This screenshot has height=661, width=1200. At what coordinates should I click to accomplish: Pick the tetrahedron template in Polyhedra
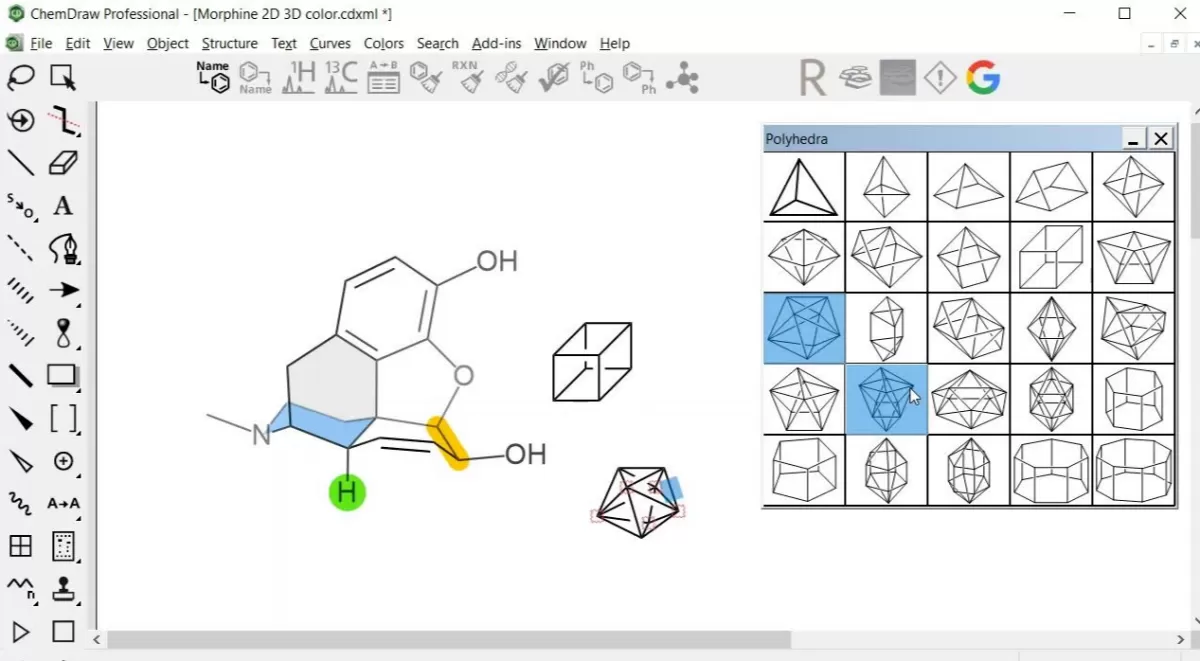tap(804, 186)
